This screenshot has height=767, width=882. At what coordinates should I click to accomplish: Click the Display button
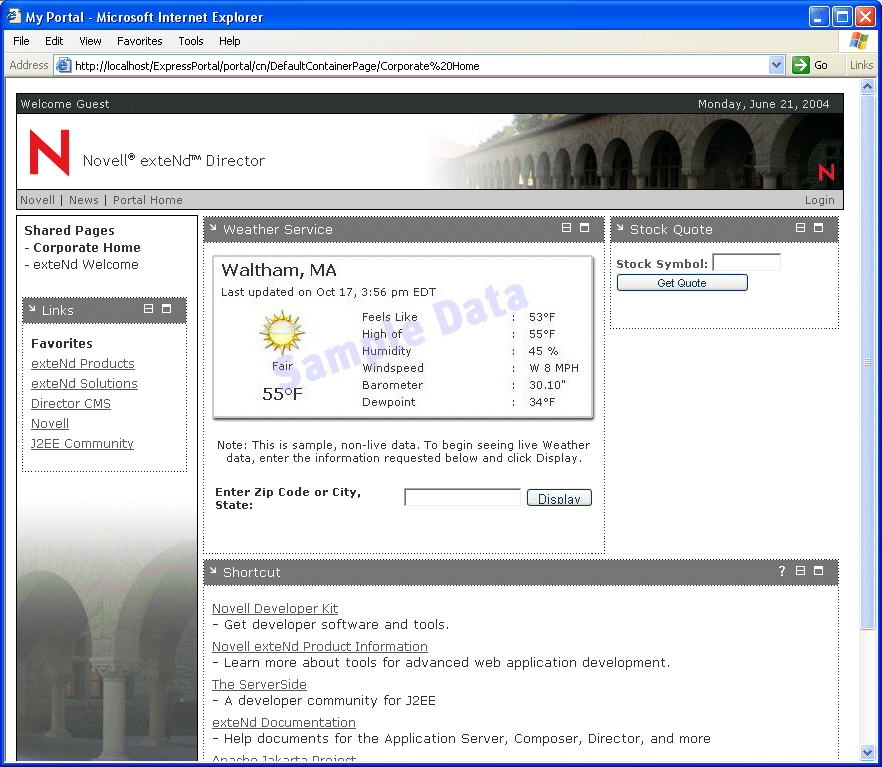click(x=559, y=498)
